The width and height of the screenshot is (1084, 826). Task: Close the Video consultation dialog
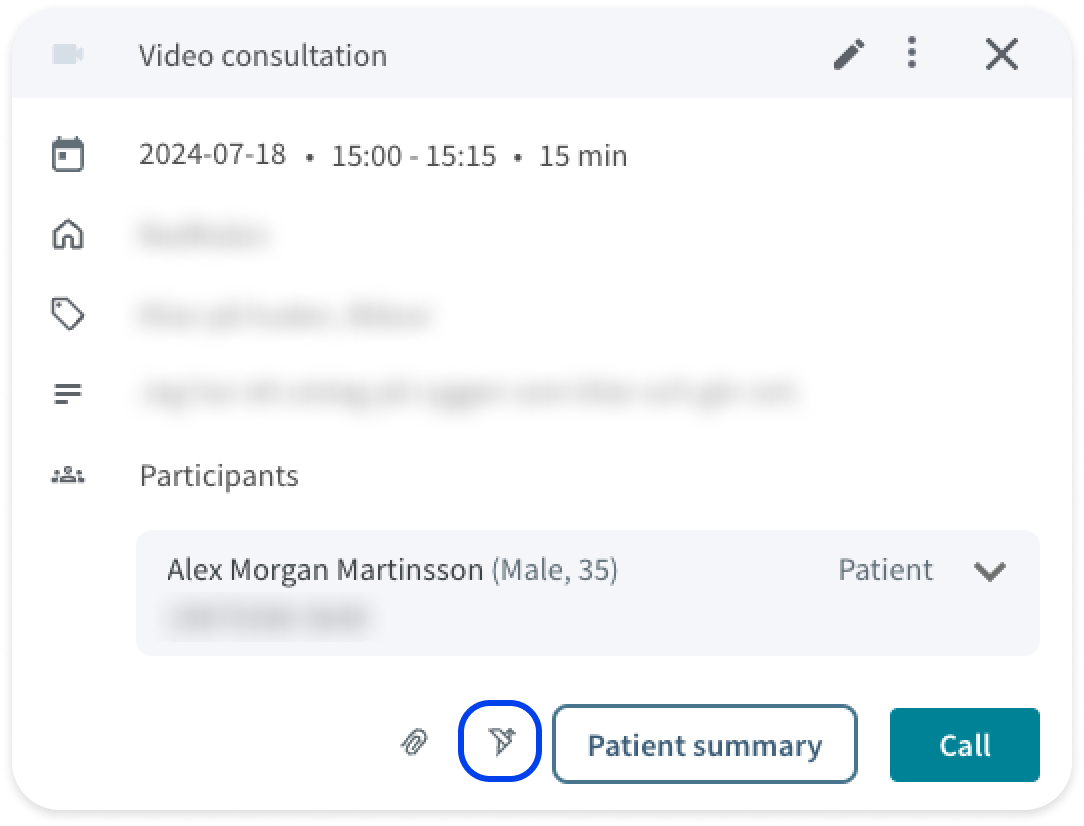pos(1001,54)
